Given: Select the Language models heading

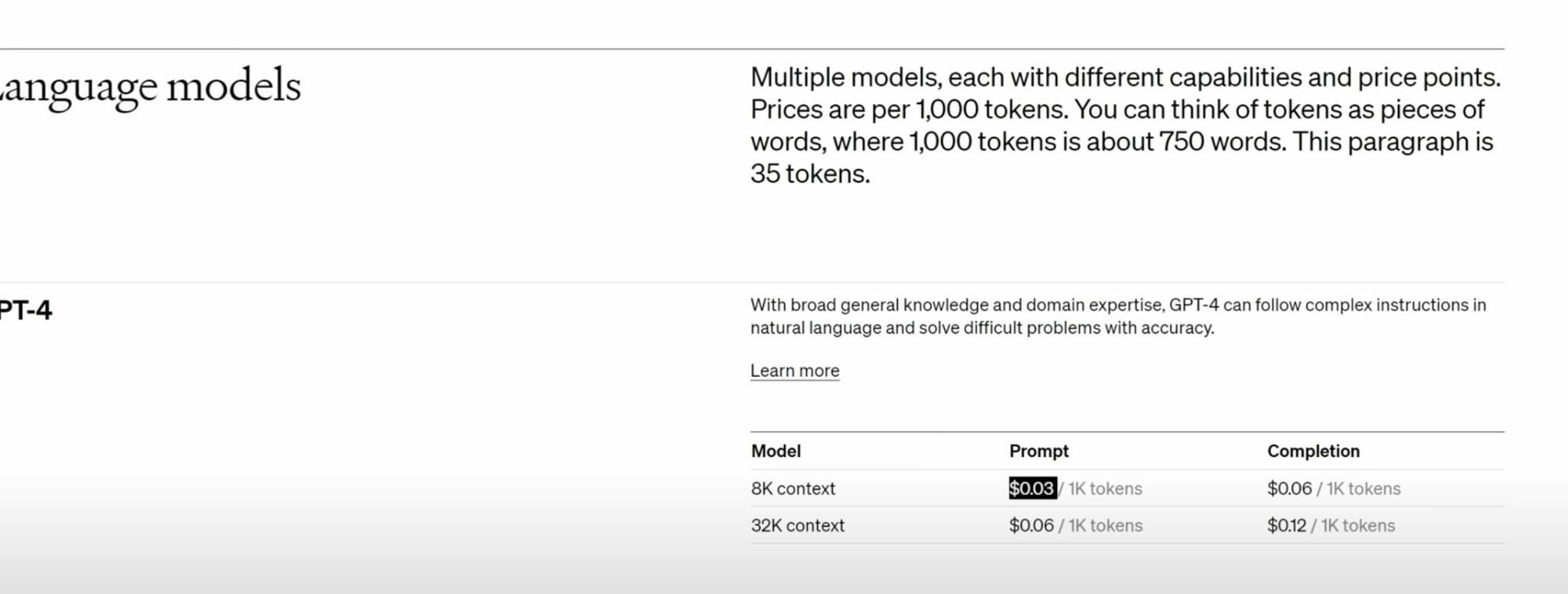Looking at the screenshot, I should click(x=151, y=86).
